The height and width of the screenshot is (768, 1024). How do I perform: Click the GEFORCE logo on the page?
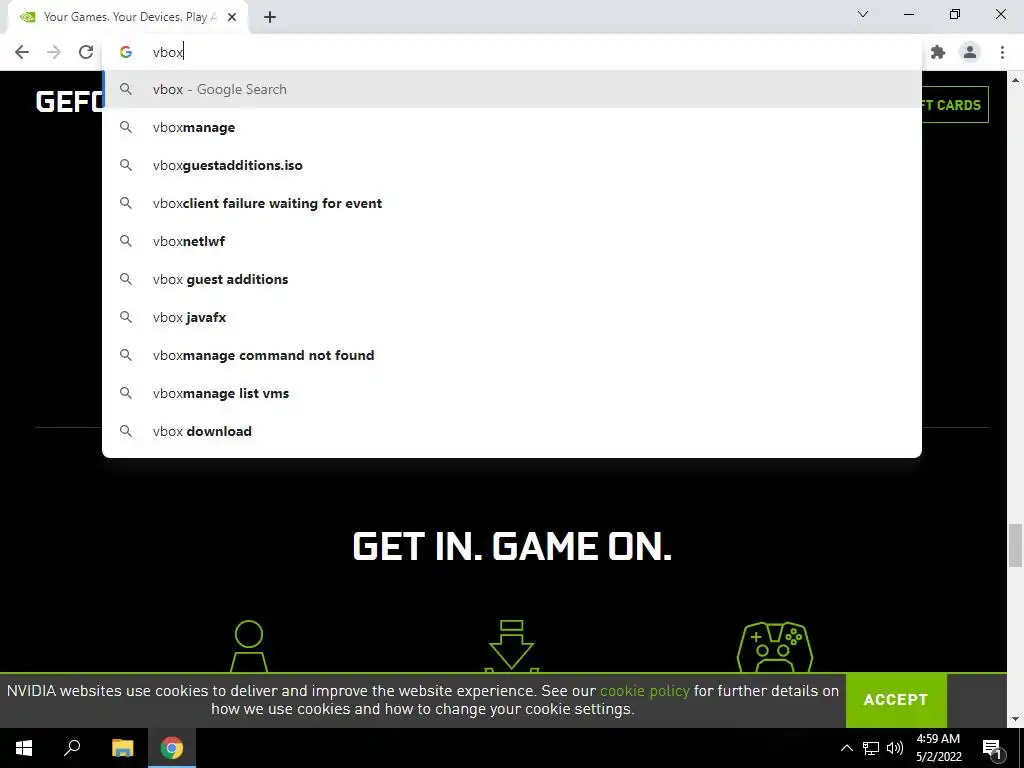click(x=69, y=102)
